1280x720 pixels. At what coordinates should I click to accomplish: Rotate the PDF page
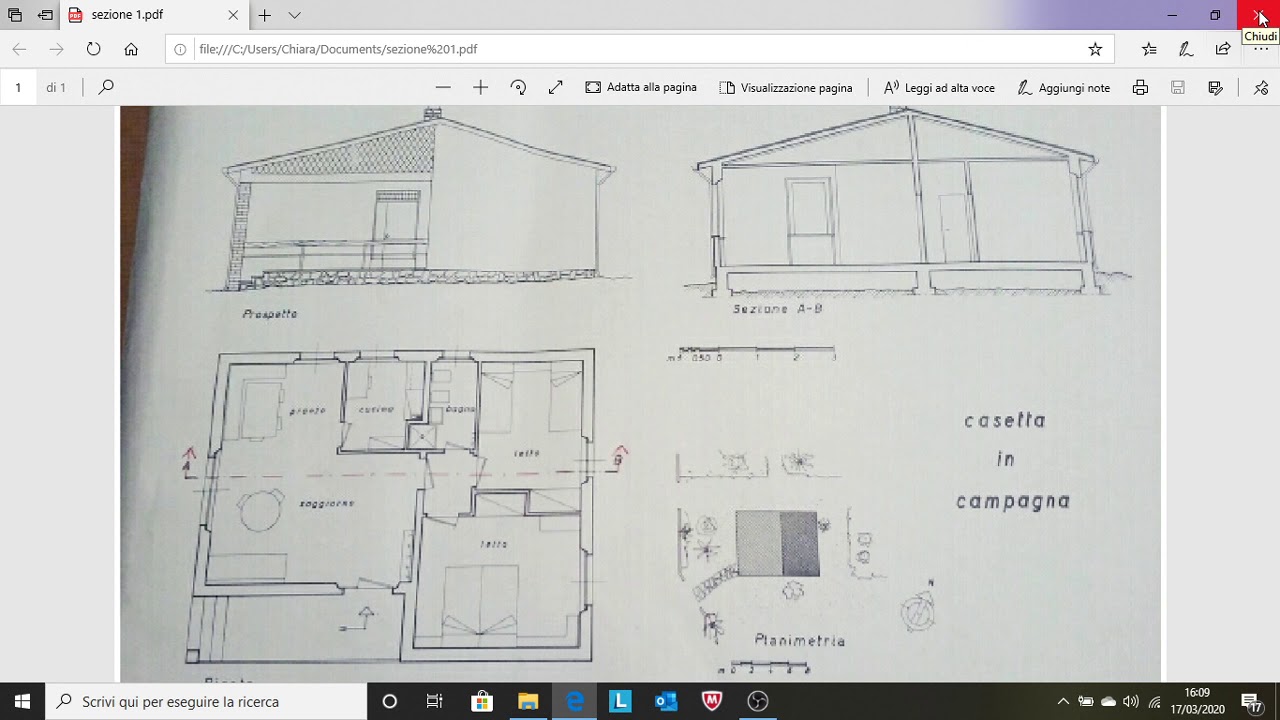pos(518,88)
